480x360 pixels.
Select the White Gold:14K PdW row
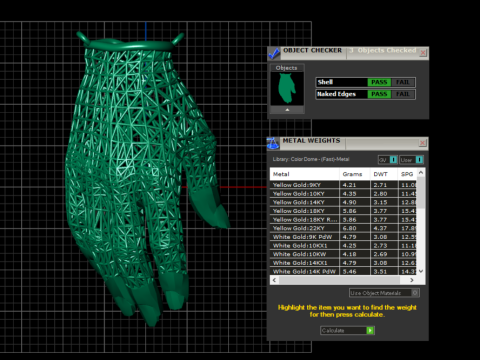343,271
